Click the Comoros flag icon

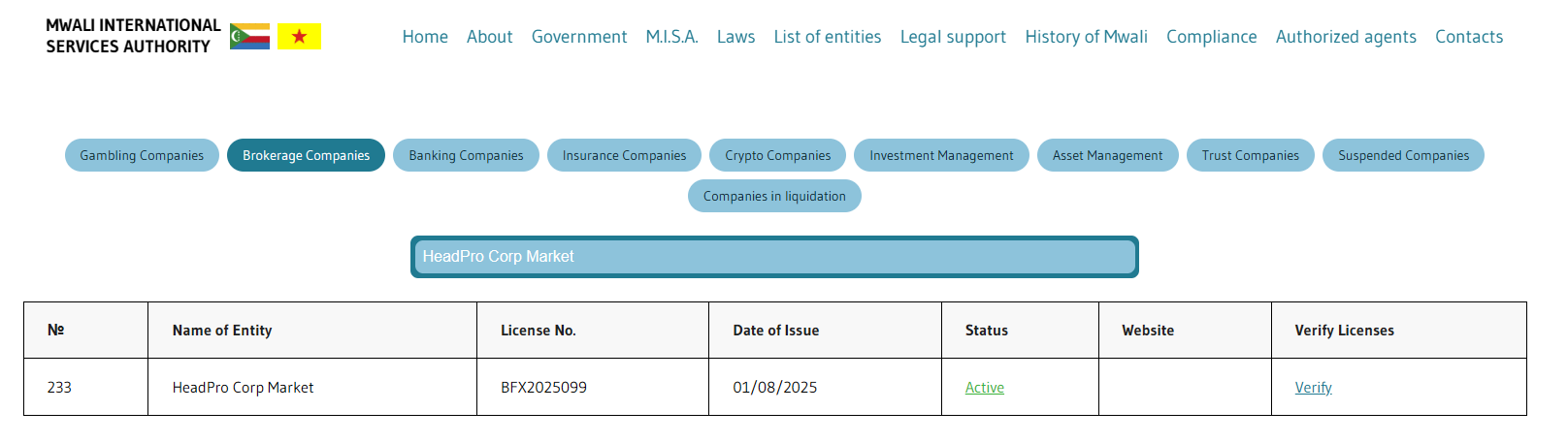tap(249, 37)
